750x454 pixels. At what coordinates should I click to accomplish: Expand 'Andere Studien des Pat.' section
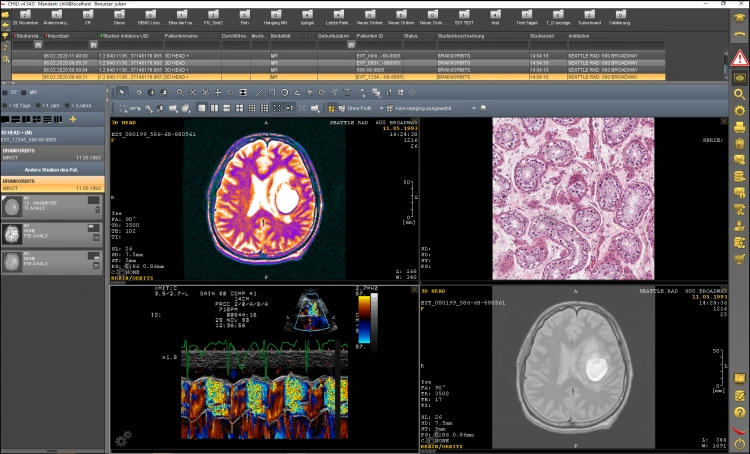[53, 168]
